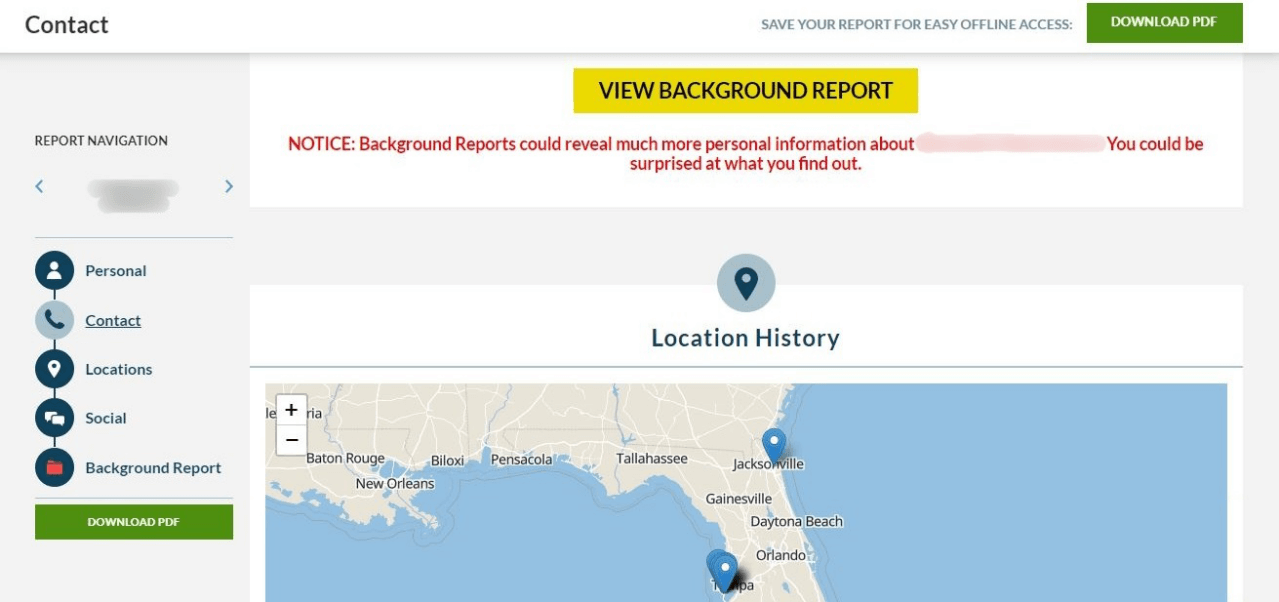Go back using the left navigation chevron
1279x602 pixels.
tap(39, 185)
